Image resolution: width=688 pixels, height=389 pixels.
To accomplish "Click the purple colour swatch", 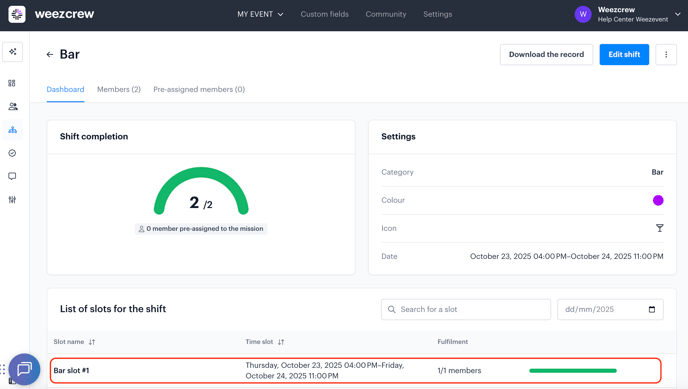I will (658, 200).
